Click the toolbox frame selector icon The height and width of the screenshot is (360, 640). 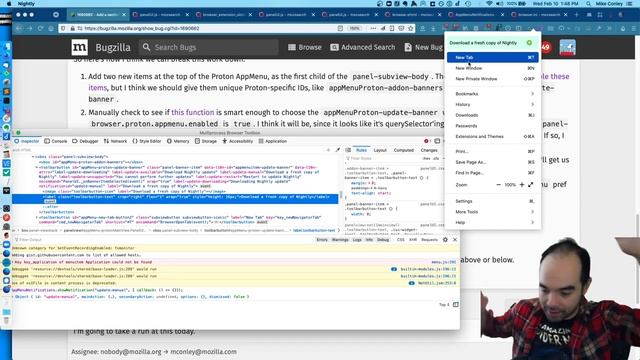click(437, 141)
